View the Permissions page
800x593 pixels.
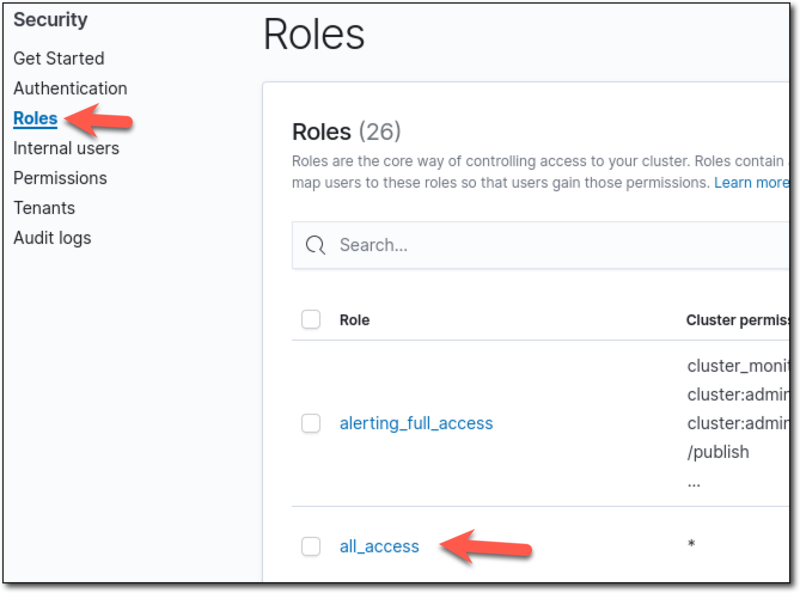click(60, 177)
